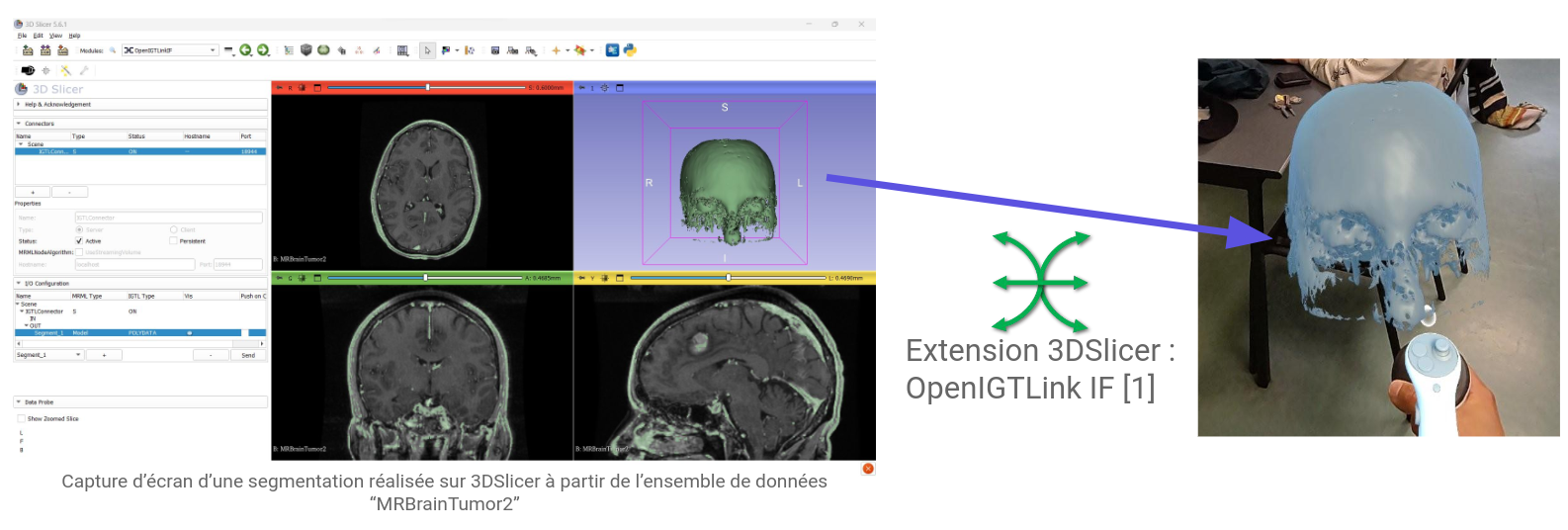Click the Load DICOM Data toolbar icon
This screenshot has width=1568, height=530.
[x=45, y=50]
